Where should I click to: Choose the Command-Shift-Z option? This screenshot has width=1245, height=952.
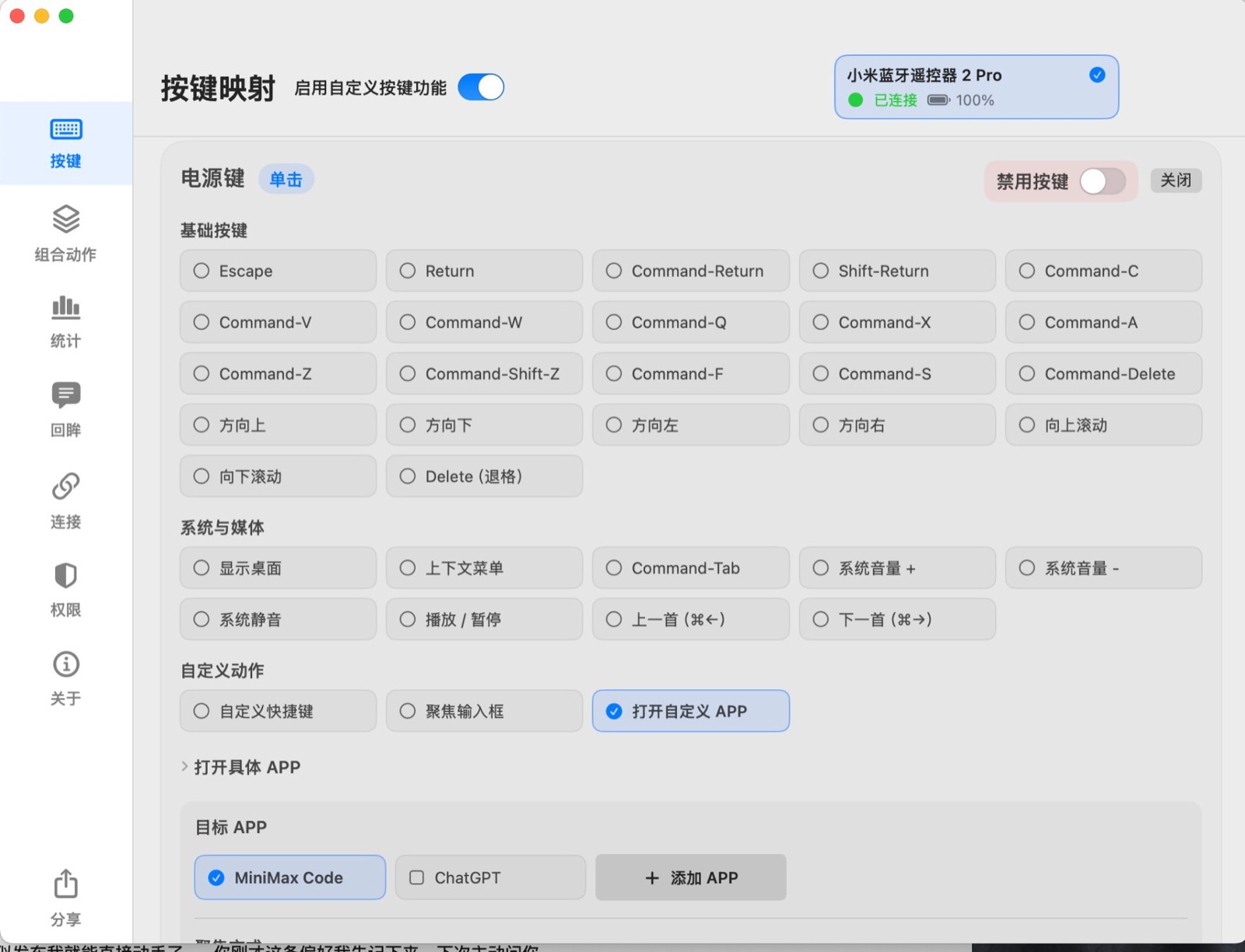[484, 373]
